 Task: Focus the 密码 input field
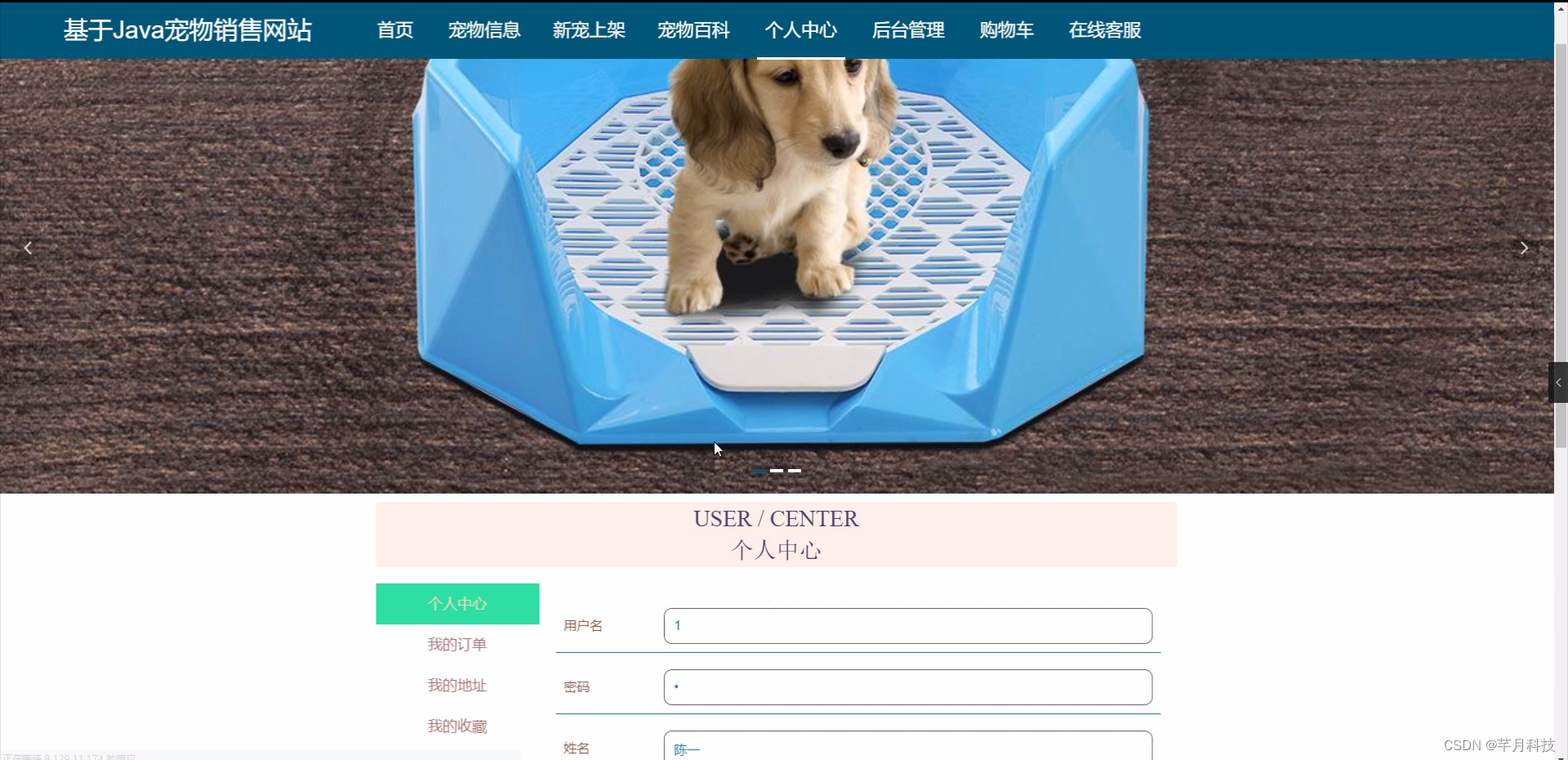908,687
